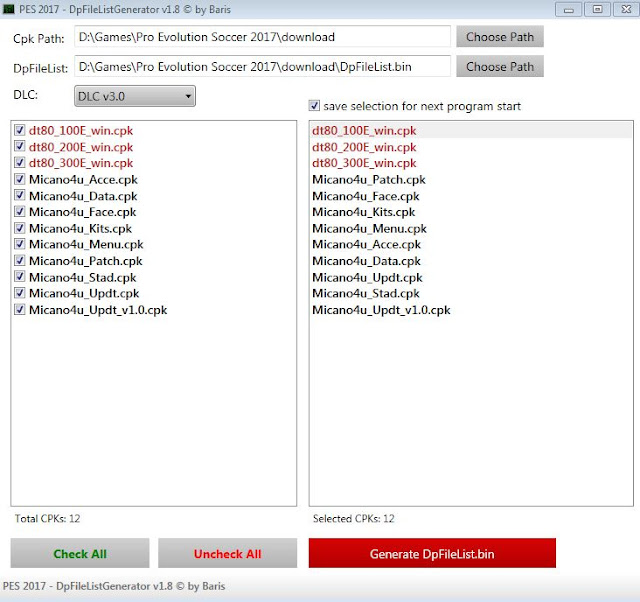Image resolution: width=640 pixels, height=602 pixels.
Task: Uncheck Micano4u_Updt.cpk checkbox
Action: pos(20,293)
